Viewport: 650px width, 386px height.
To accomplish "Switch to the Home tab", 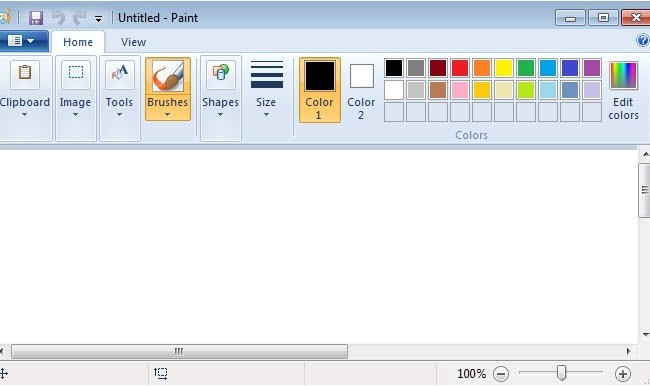I will [78, 42].
